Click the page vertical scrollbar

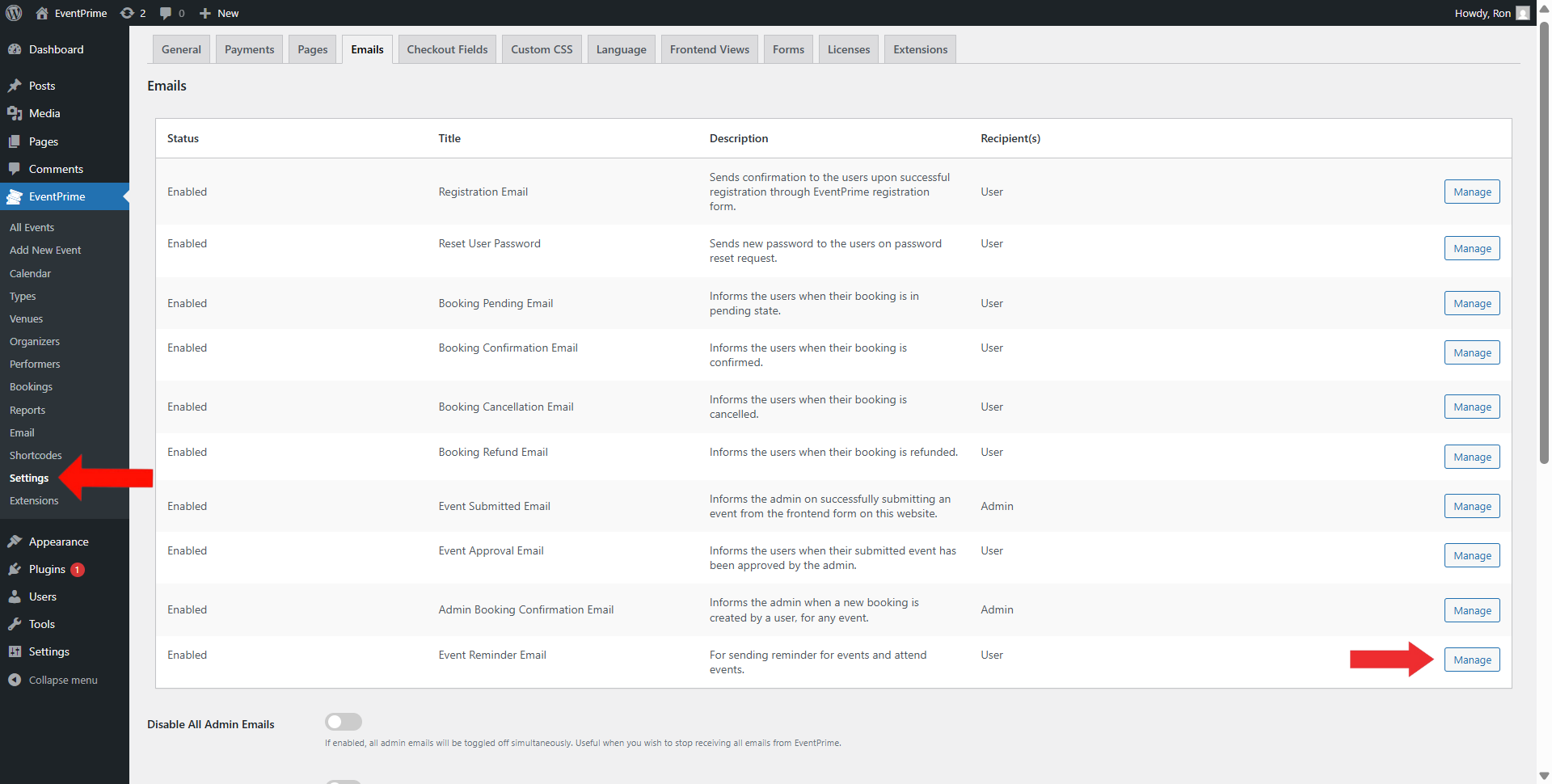(x=1544, y=242)
